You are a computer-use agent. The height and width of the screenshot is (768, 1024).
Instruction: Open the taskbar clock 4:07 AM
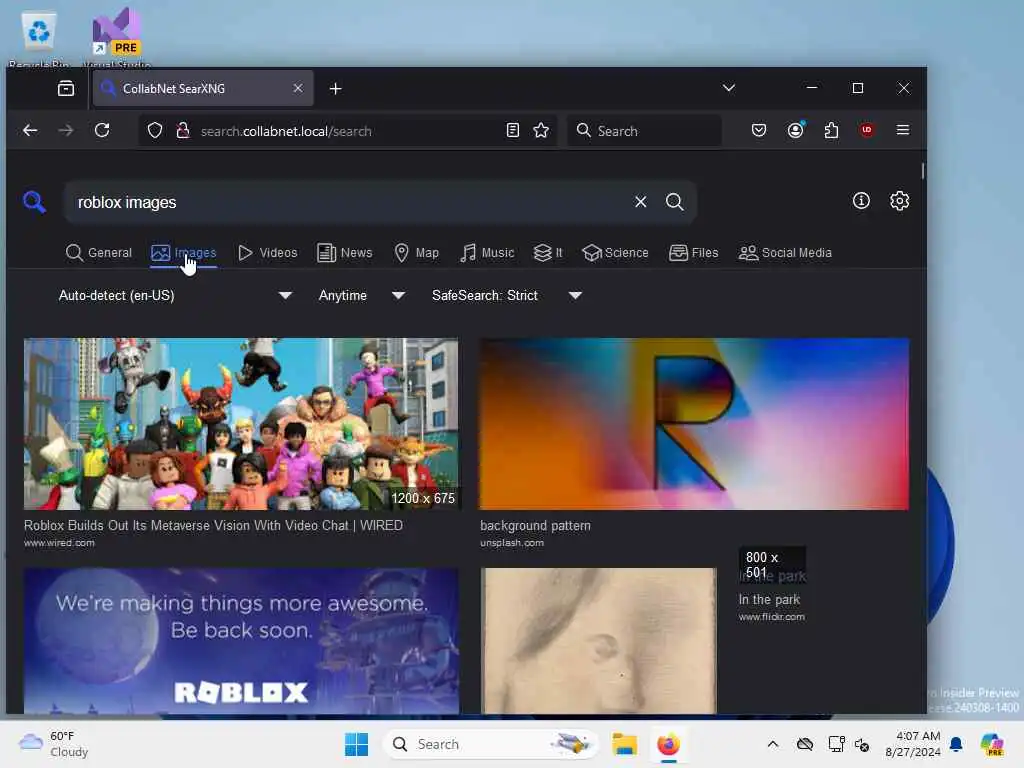(912, 744)
